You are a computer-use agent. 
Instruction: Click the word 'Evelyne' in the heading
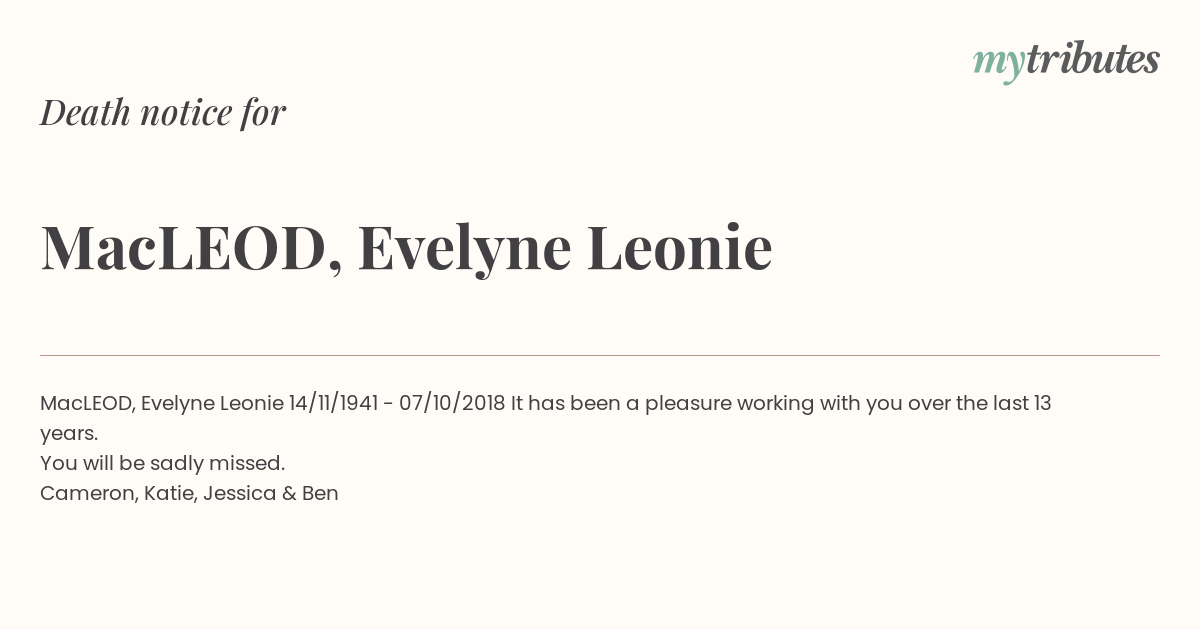click(465, 249)
